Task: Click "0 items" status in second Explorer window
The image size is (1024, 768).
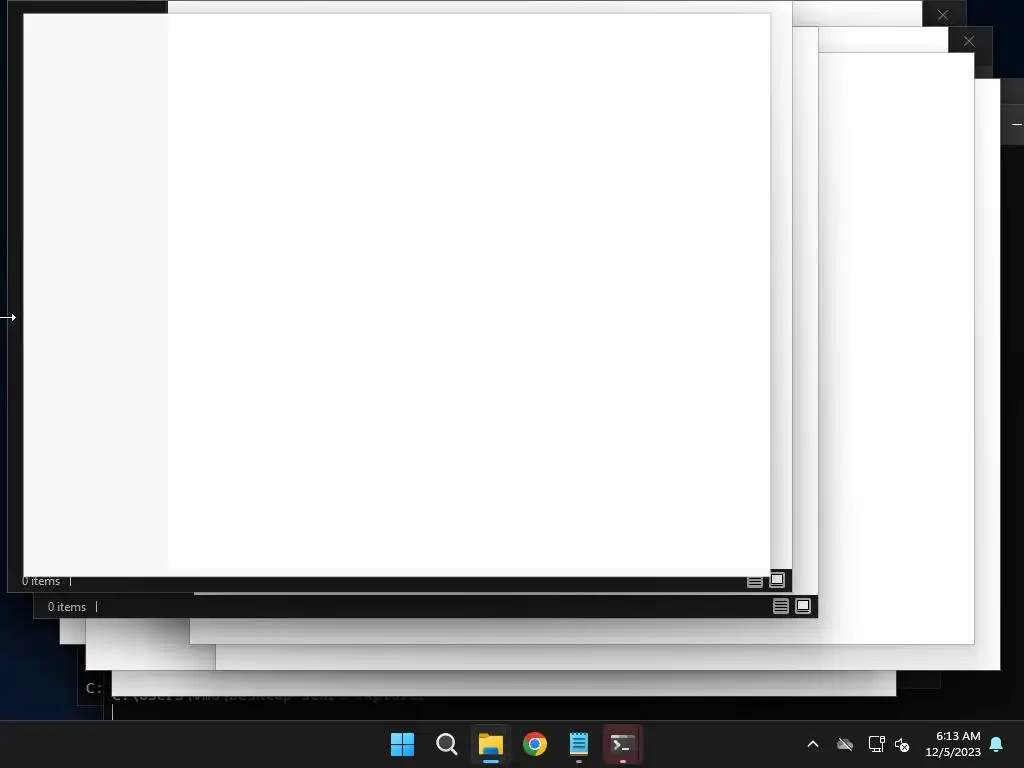Action: point(67,607)
